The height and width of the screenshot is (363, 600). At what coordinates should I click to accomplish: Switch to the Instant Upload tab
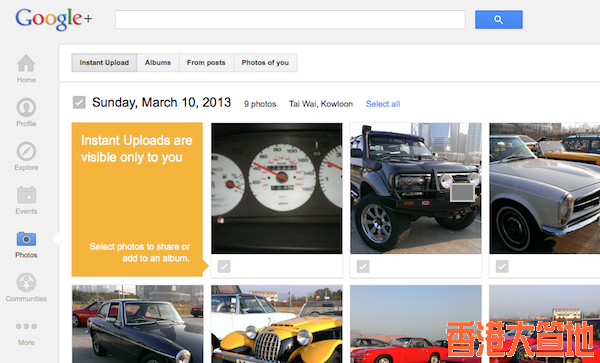pos(104,63)
